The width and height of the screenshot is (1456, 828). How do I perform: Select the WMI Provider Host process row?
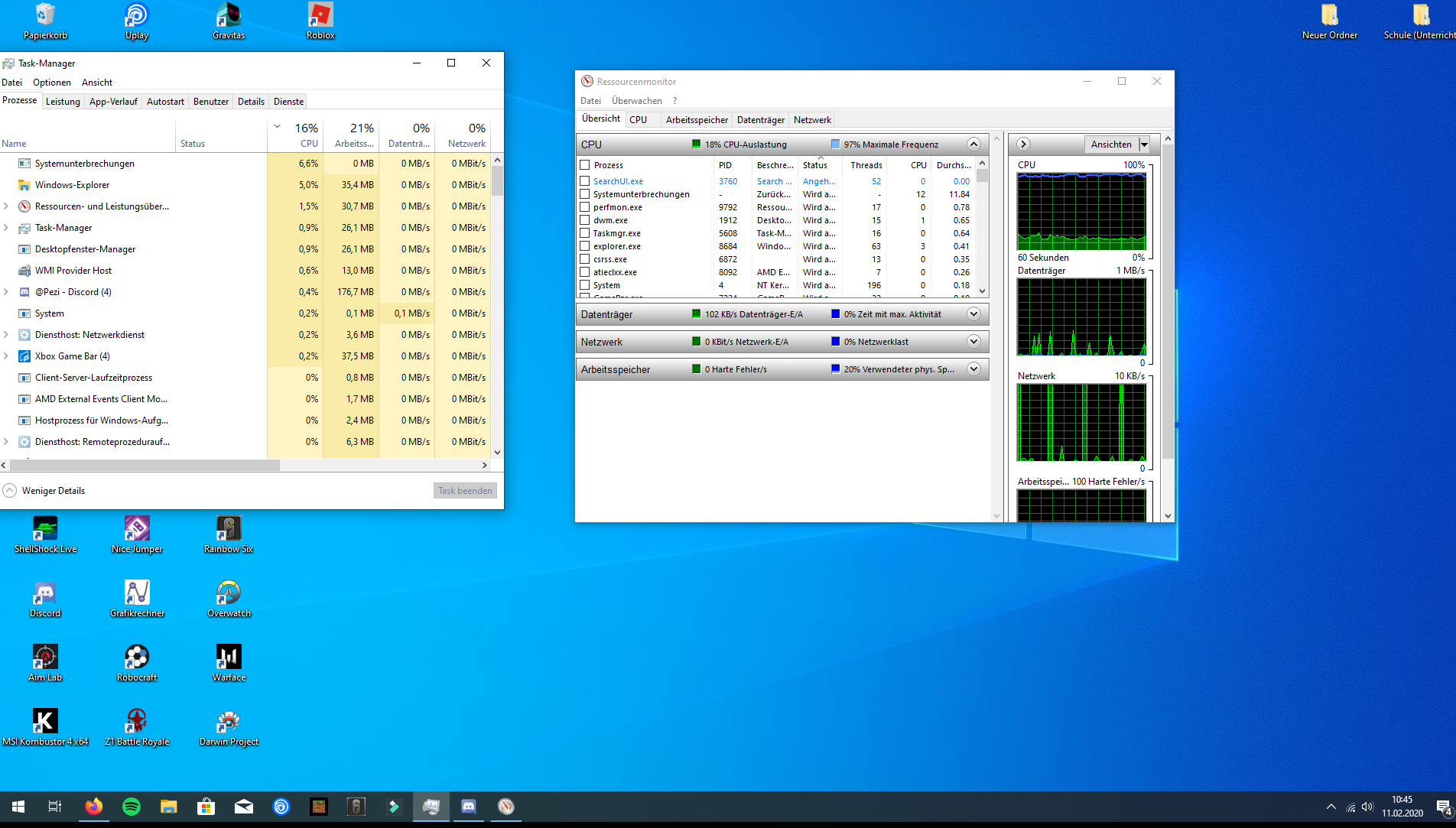click(245, 271)
